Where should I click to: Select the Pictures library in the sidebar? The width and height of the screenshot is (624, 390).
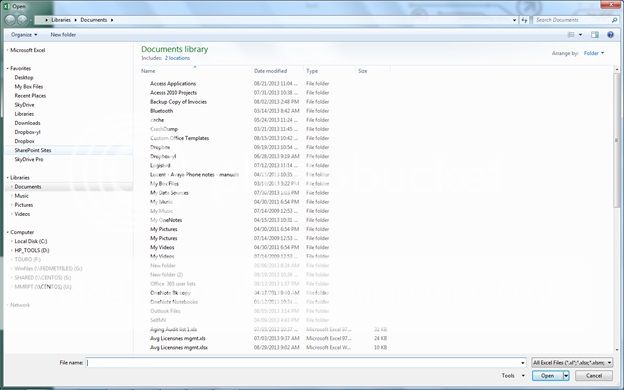24,205
